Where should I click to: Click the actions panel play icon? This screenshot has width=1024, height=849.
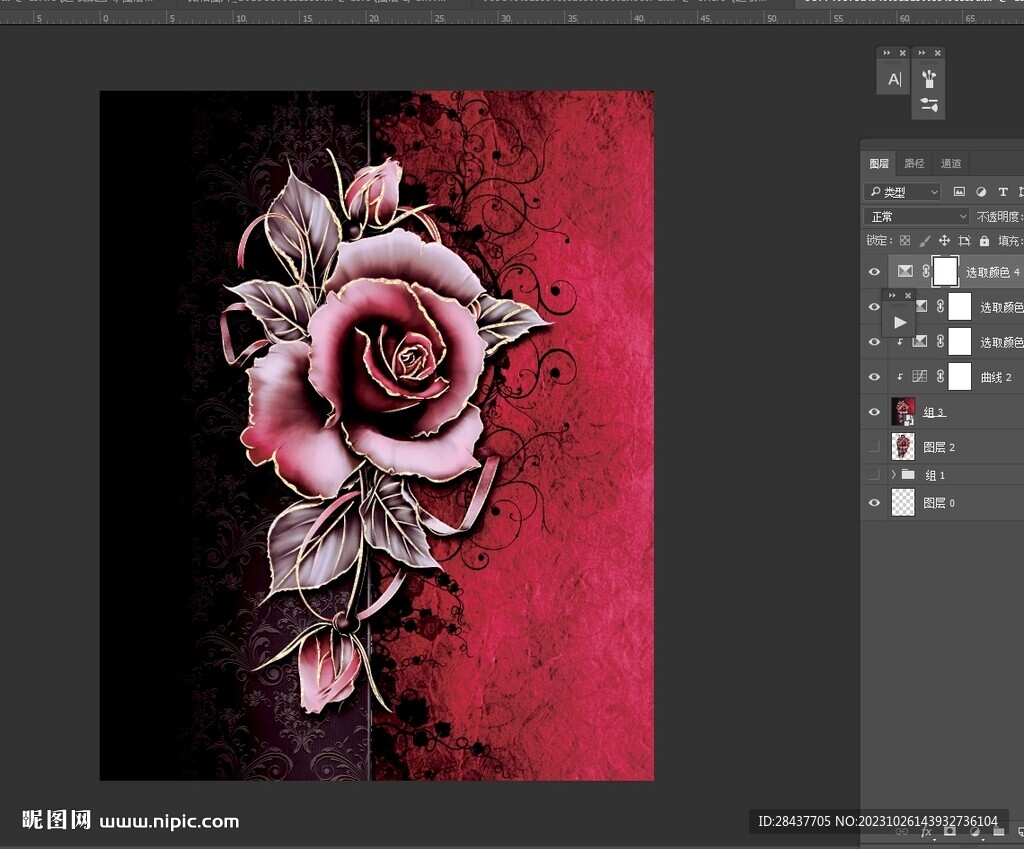900,322
